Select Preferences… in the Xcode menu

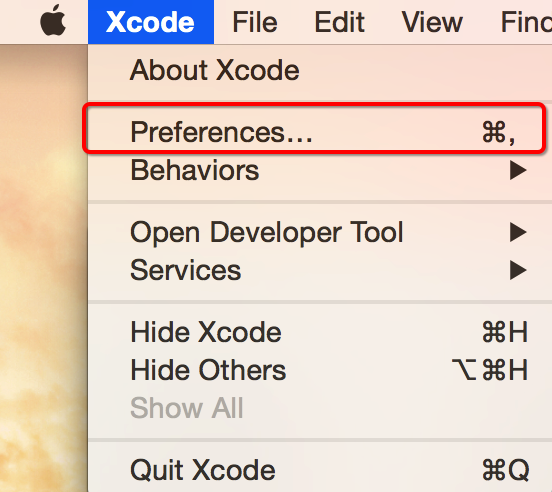(314, 132)
